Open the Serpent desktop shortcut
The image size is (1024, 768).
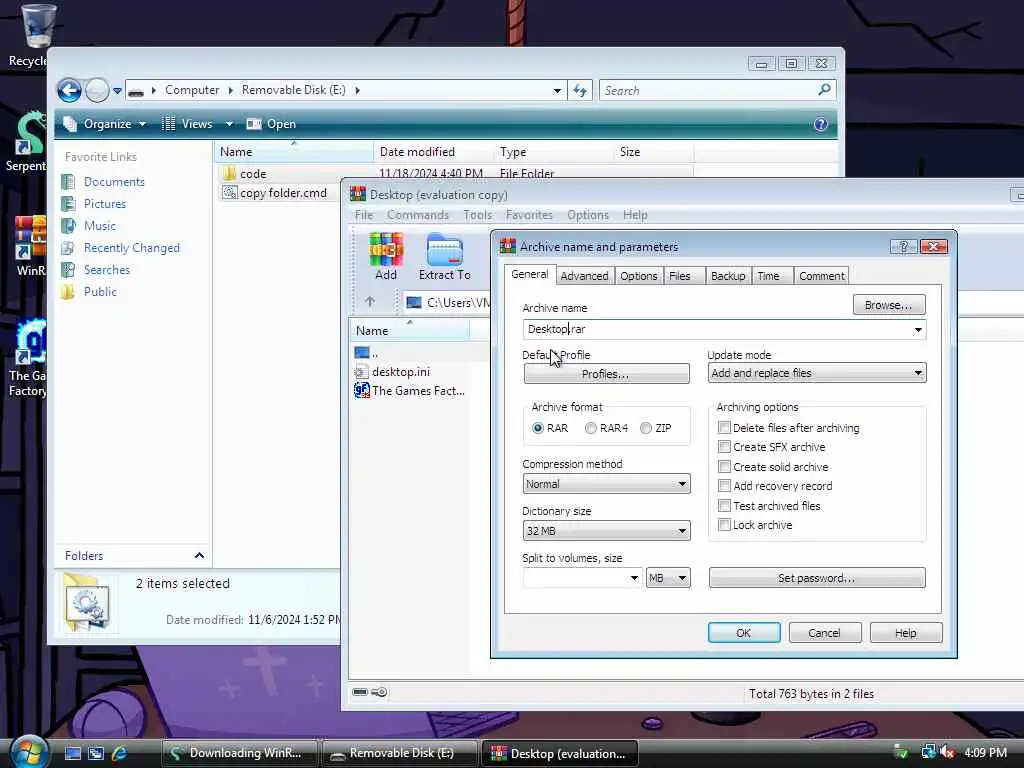pos(26,141)
